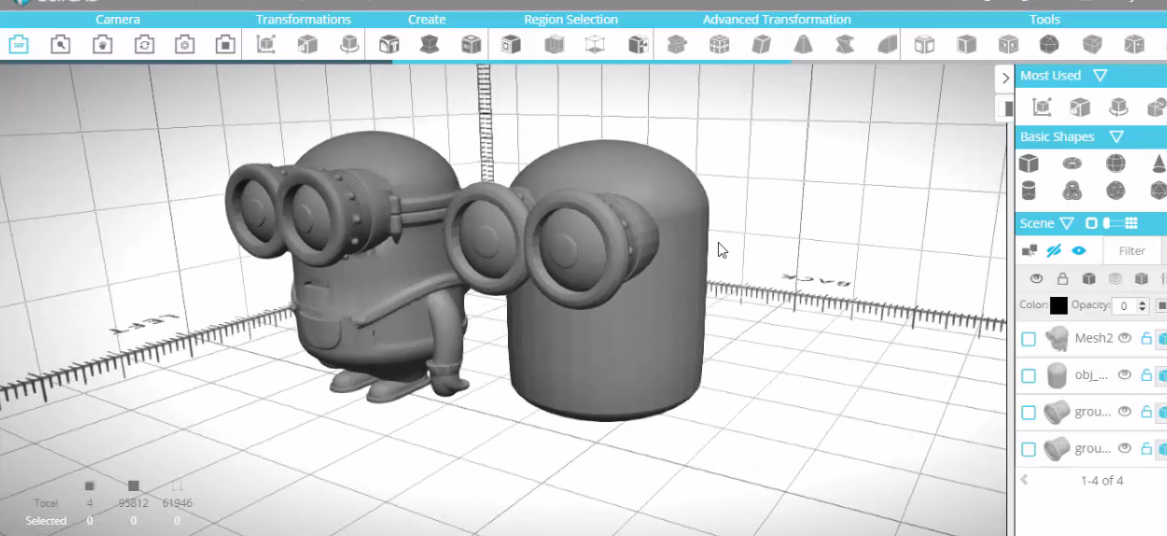Open the black Color swatch

(1058, 305)
